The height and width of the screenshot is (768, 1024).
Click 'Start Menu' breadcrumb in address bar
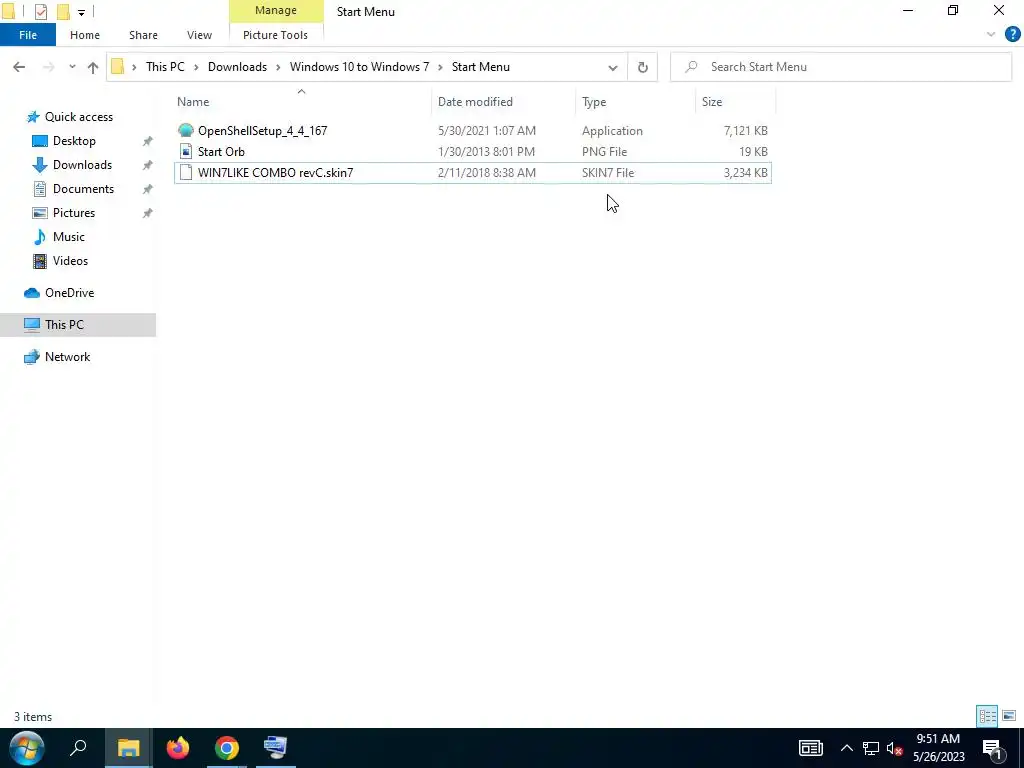[481, 67]
